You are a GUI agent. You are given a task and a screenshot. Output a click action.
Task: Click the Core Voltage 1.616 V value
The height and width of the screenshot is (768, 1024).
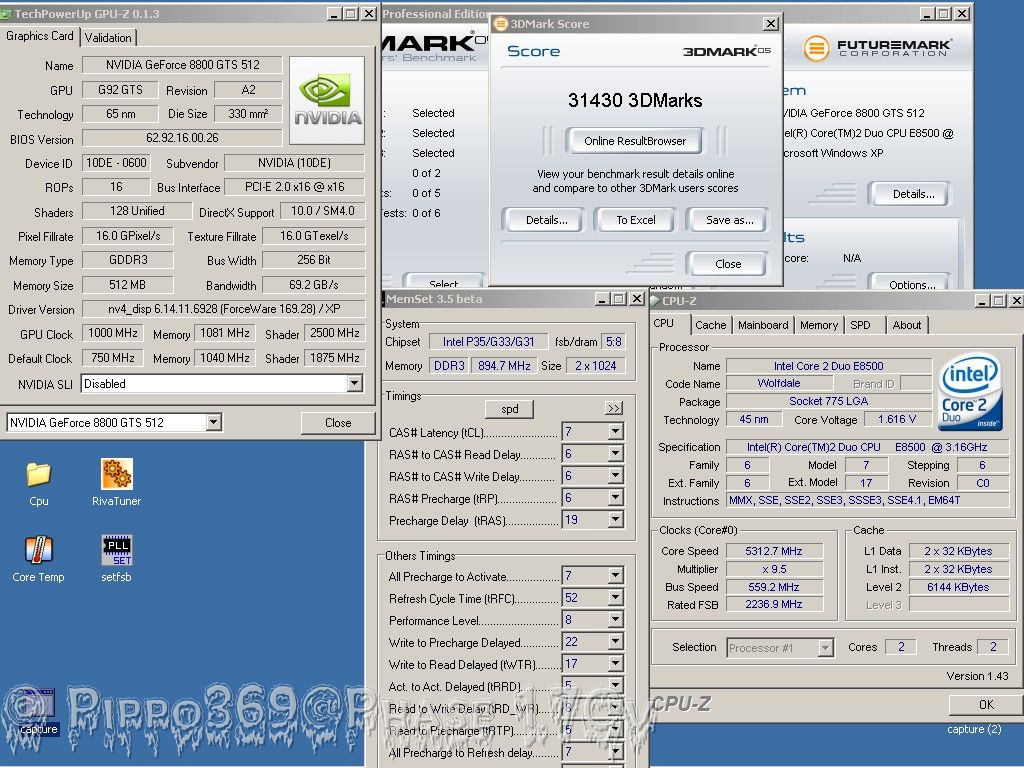897,419
